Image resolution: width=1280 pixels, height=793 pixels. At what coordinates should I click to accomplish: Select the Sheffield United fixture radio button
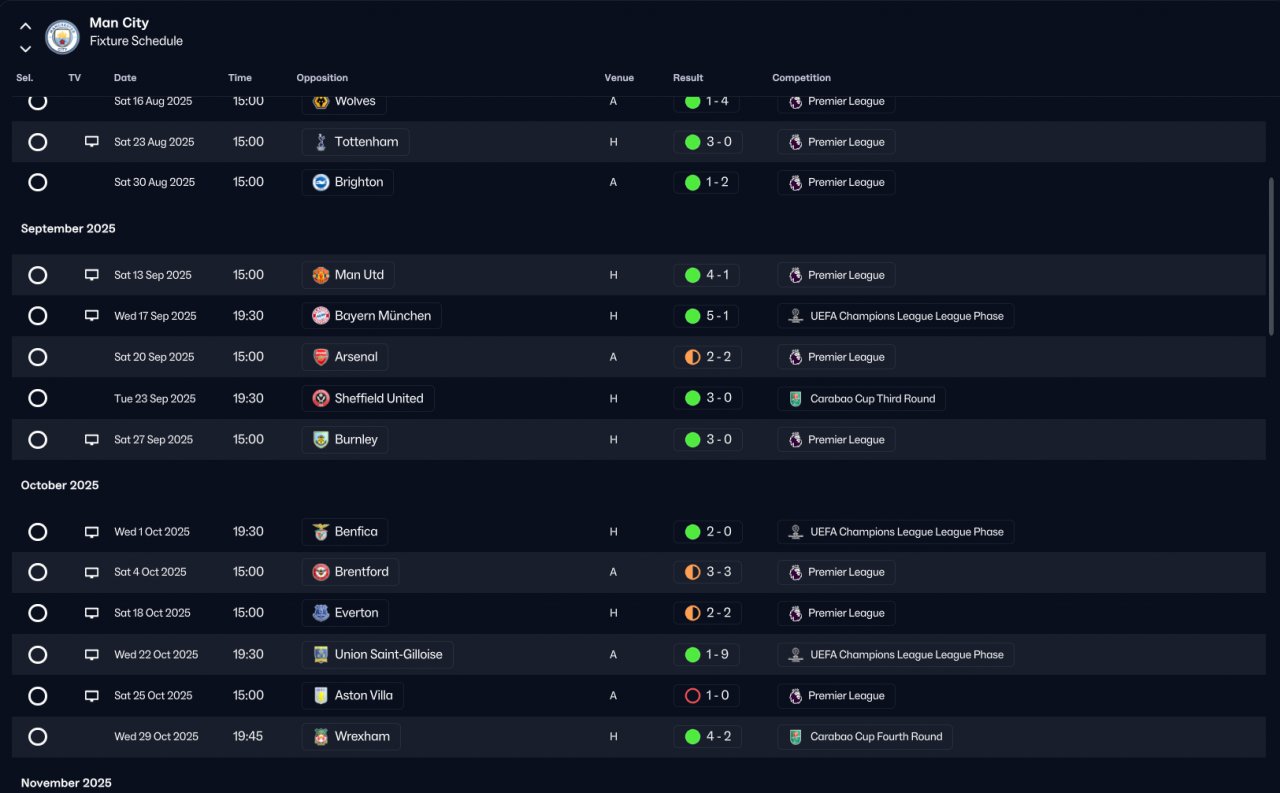click(38, 398)
